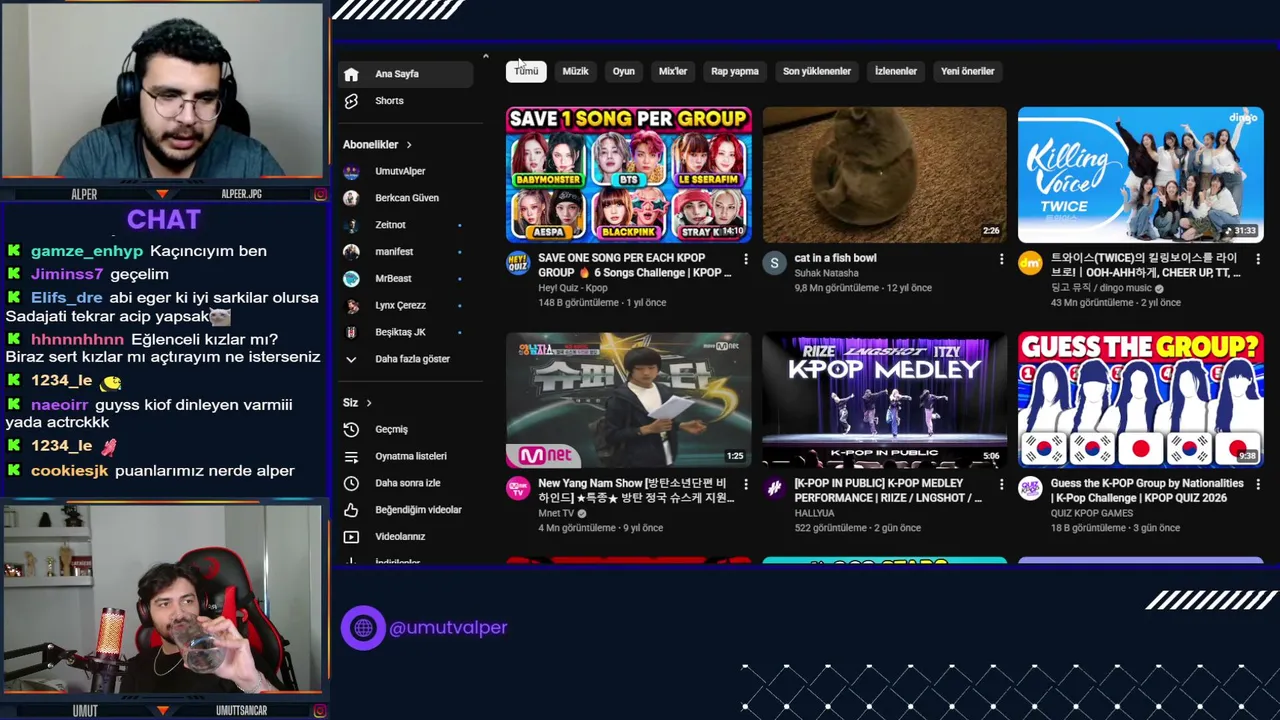Open Hey! Quiz channel avatar
Viewport: 1280px width, 720px height.
(518, 263)
